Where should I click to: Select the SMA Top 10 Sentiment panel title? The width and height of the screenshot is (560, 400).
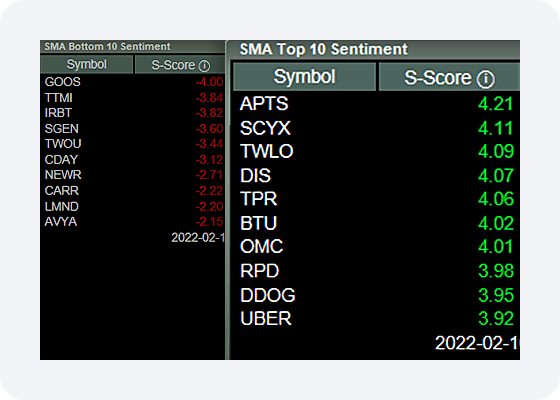click(x=323, y=49)
